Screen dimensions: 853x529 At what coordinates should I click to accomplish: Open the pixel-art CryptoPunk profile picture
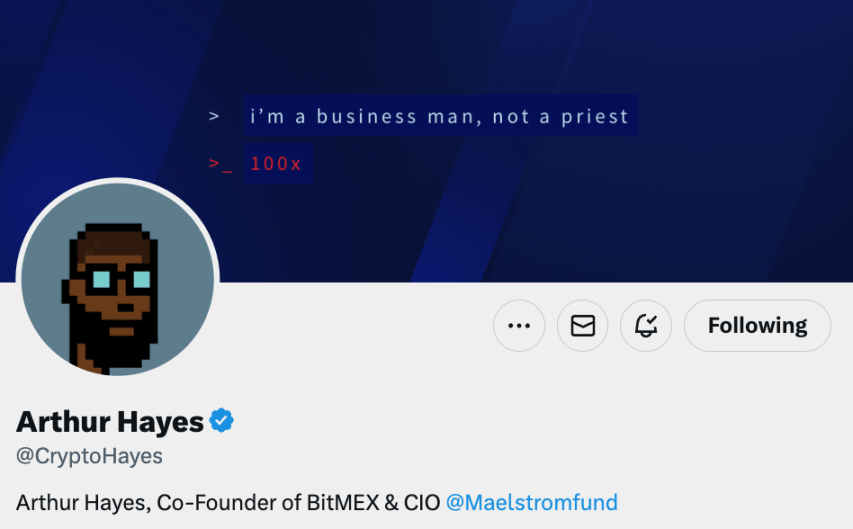[x=118, y=279]
